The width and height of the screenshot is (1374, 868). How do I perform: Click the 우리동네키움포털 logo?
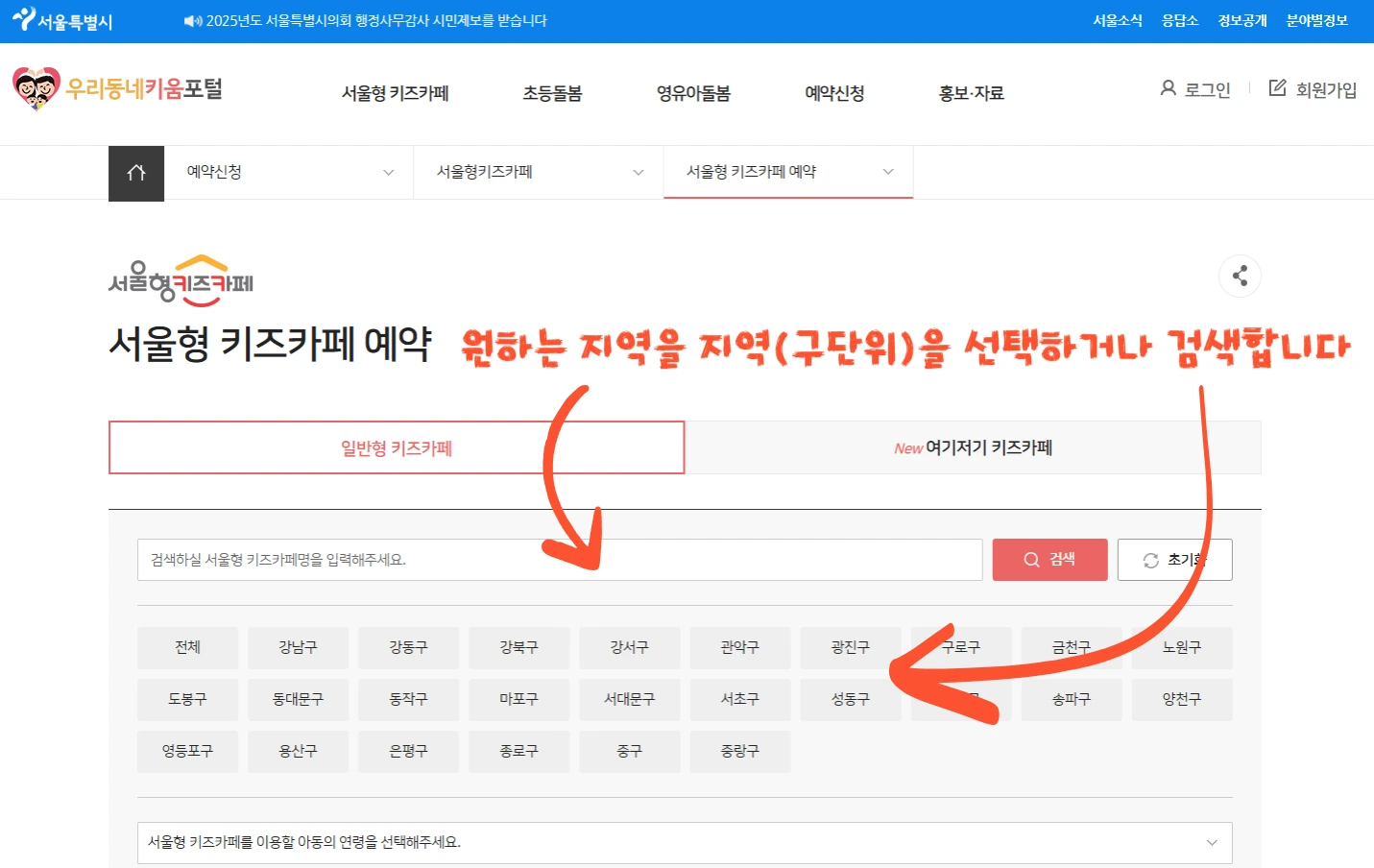115,88
